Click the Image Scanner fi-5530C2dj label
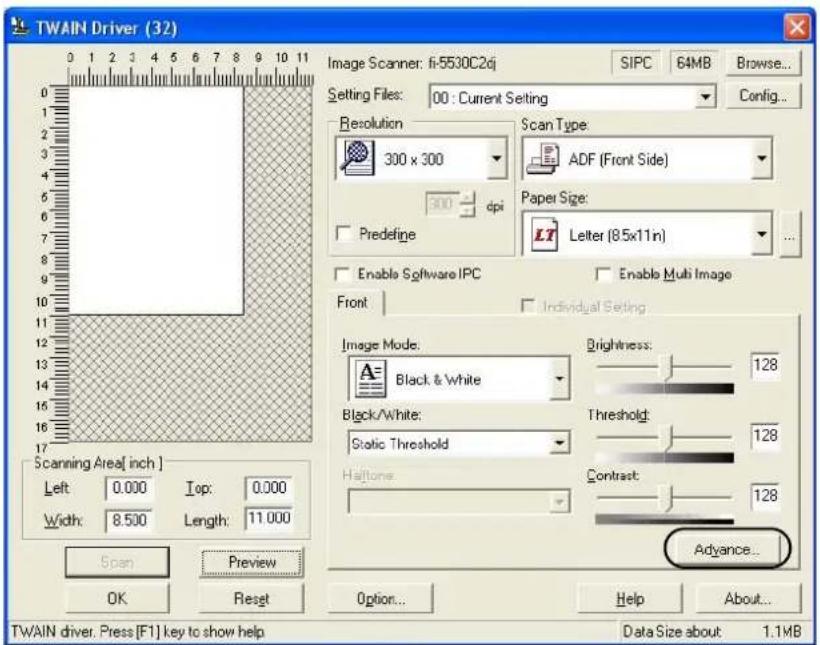Screen dimensions: 820x645 click(x=412, y=63)
